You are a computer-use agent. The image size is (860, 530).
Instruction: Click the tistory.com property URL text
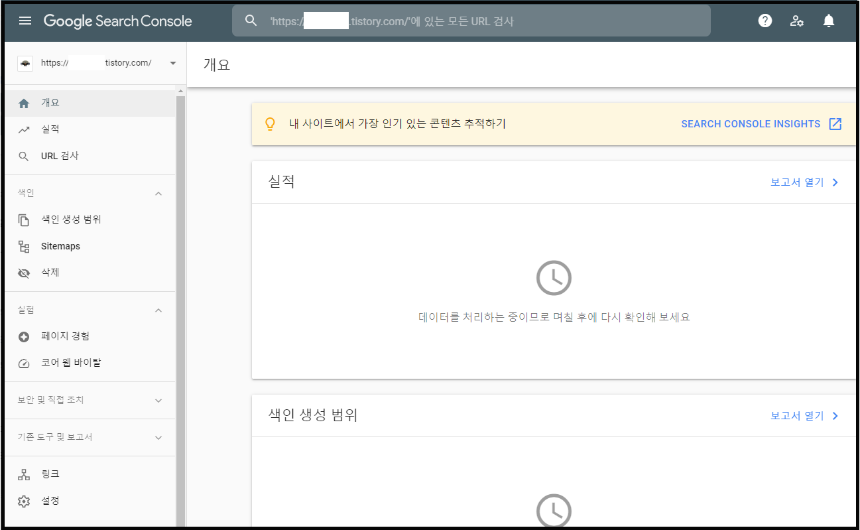96,63
